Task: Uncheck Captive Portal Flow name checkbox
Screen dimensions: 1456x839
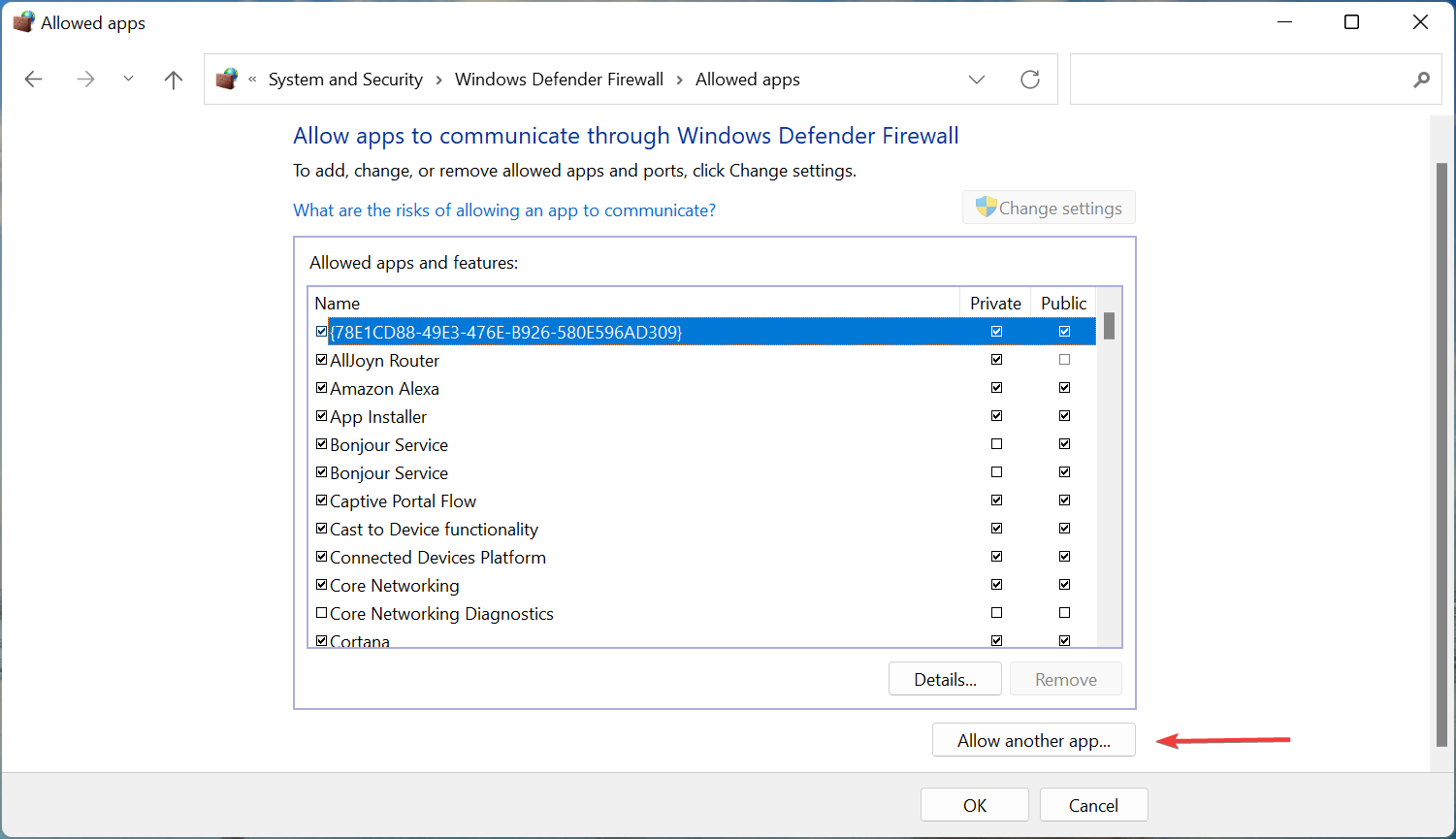Action: (x=321, y=500)
